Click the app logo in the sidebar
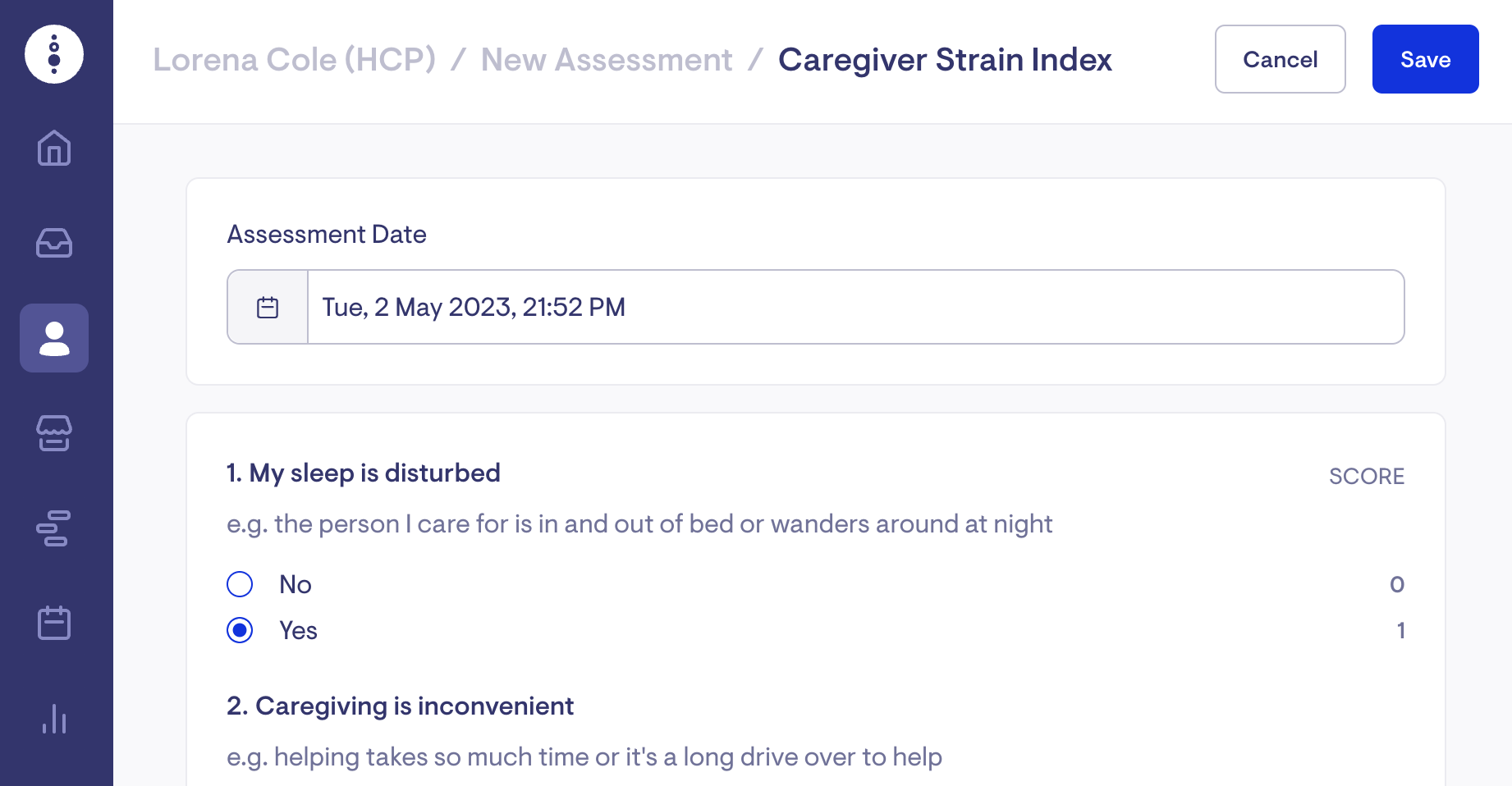This screenshot has width=1512, height=786. [x=54, y=54]
